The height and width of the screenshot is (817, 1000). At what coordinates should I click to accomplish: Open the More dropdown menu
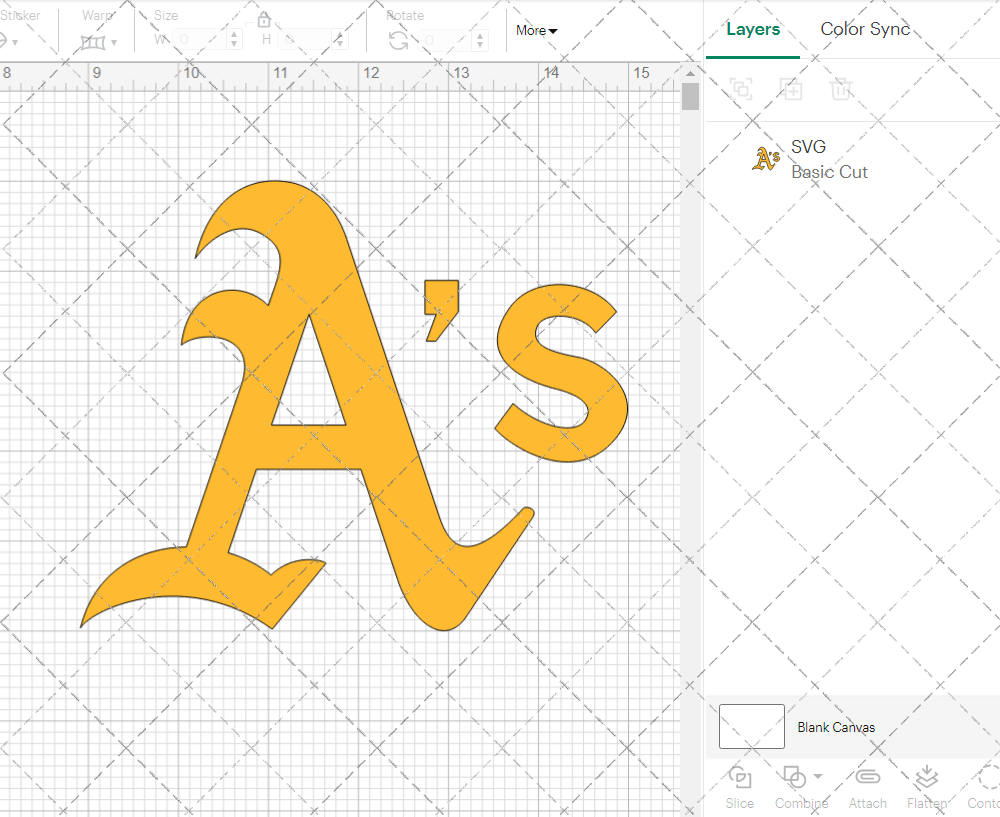coord(537,30)
